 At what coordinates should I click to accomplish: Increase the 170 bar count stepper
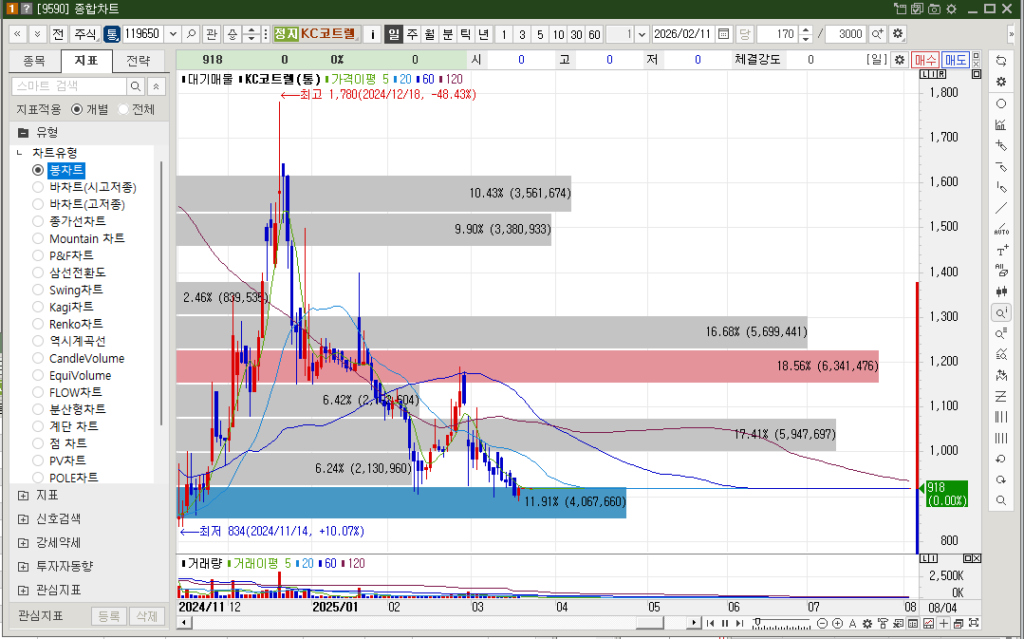(806, 30)
